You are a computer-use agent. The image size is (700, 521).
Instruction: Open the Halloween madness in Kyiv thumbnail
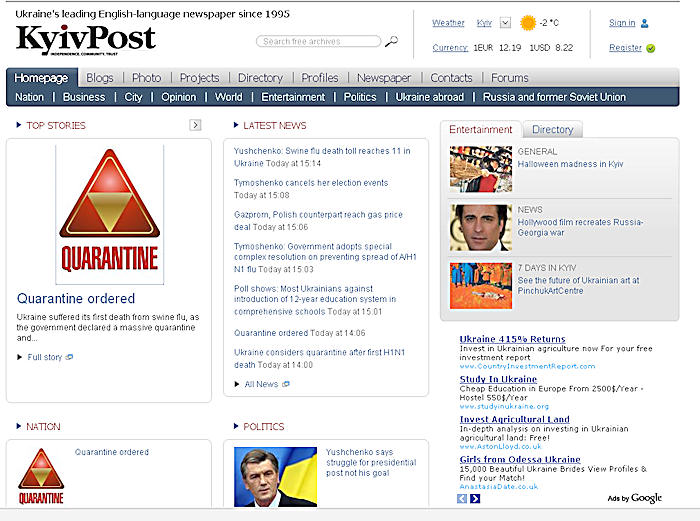click(481, 168)
